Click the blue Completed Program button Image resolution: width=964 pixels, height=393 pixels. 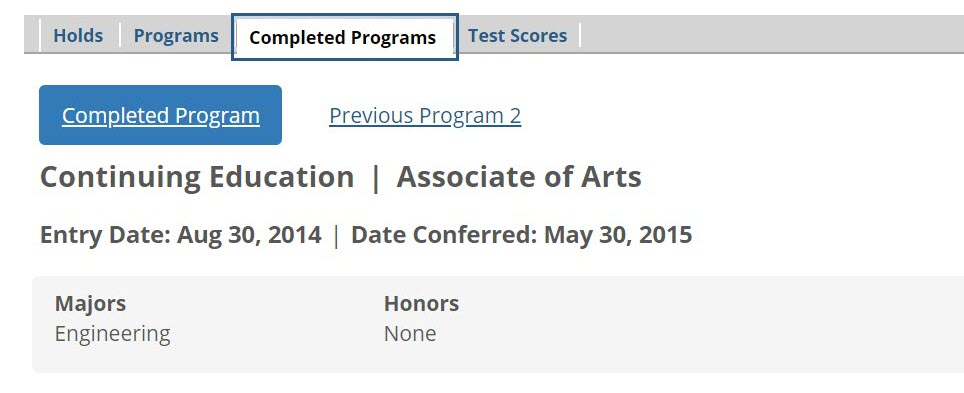(160, 115)
